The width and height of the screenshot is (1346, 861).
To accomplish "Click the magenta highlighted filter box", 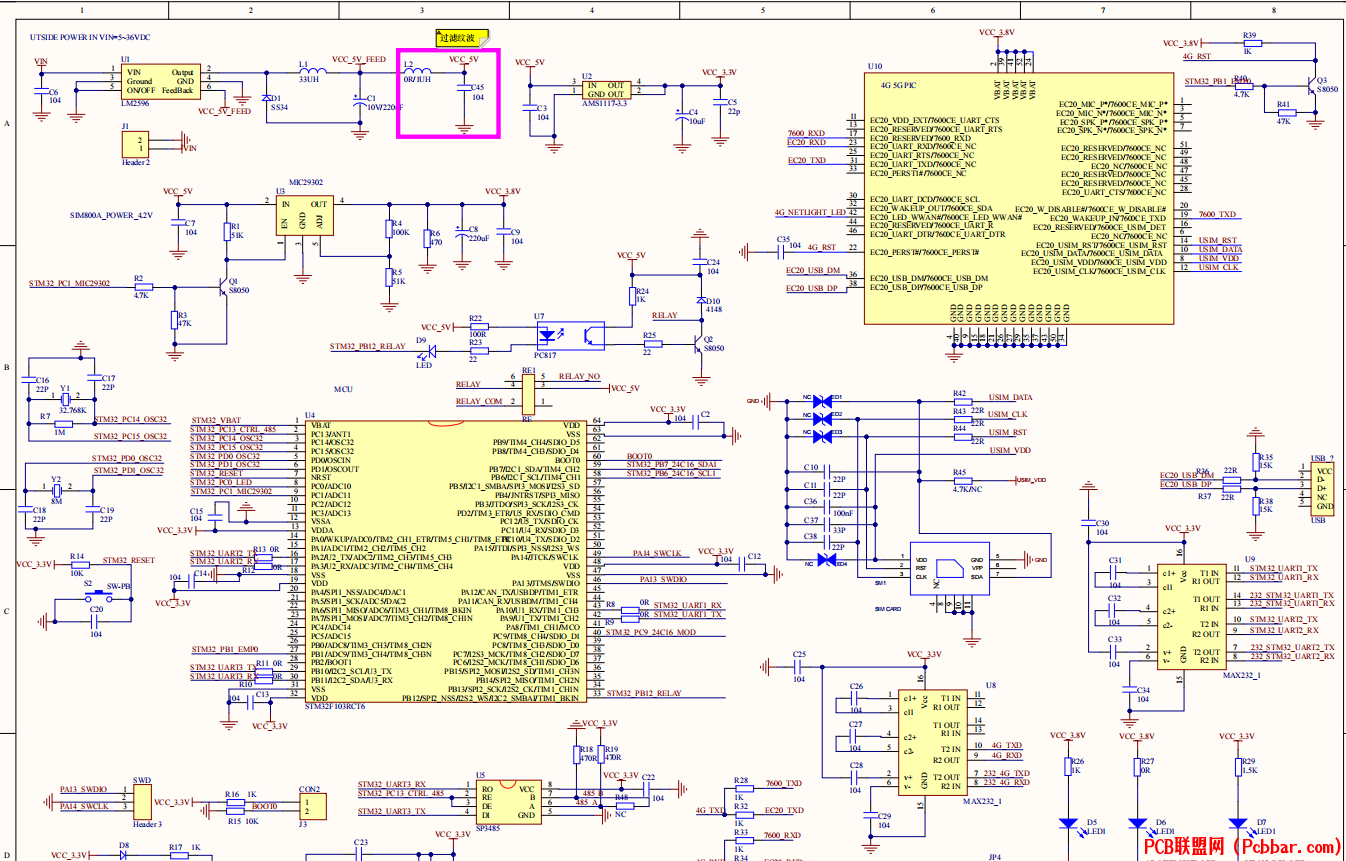I will [448, 93].
